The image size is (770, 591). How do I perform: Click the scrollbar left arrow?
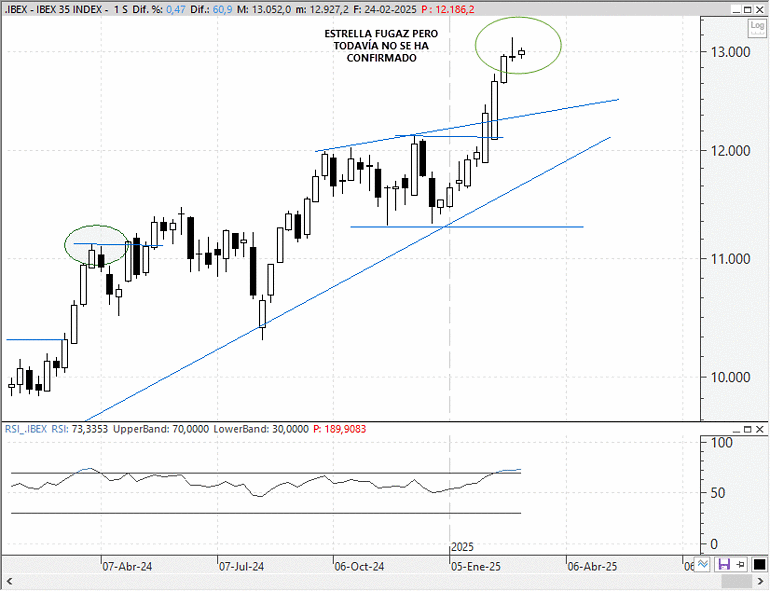(x=9, y=582)
